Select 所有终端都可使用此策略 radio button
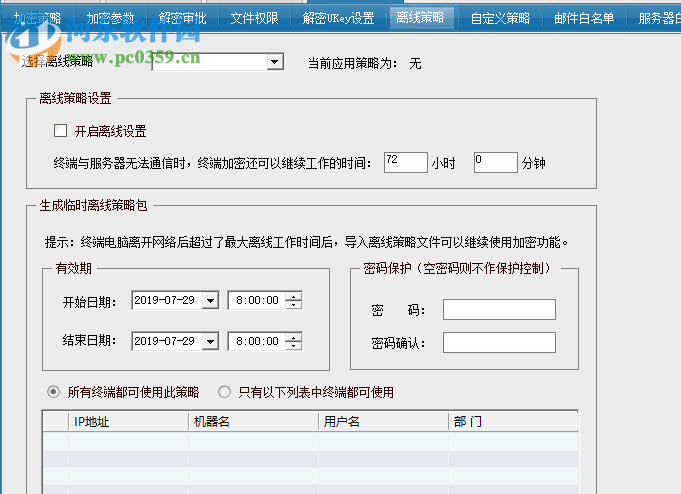This screenshot has height=494, width=681. click(53, 392)
